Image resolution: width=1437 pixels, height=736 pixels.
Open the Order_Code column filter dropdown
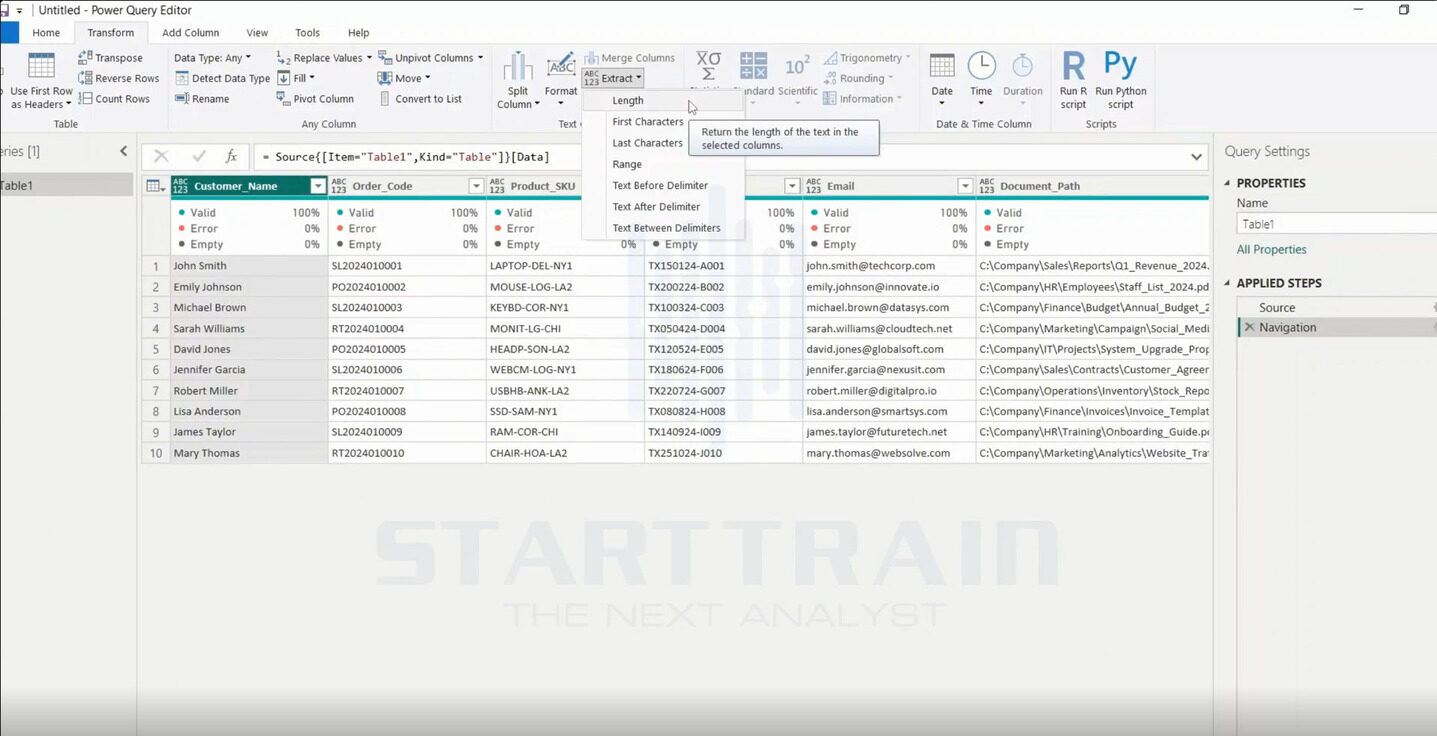476,186
